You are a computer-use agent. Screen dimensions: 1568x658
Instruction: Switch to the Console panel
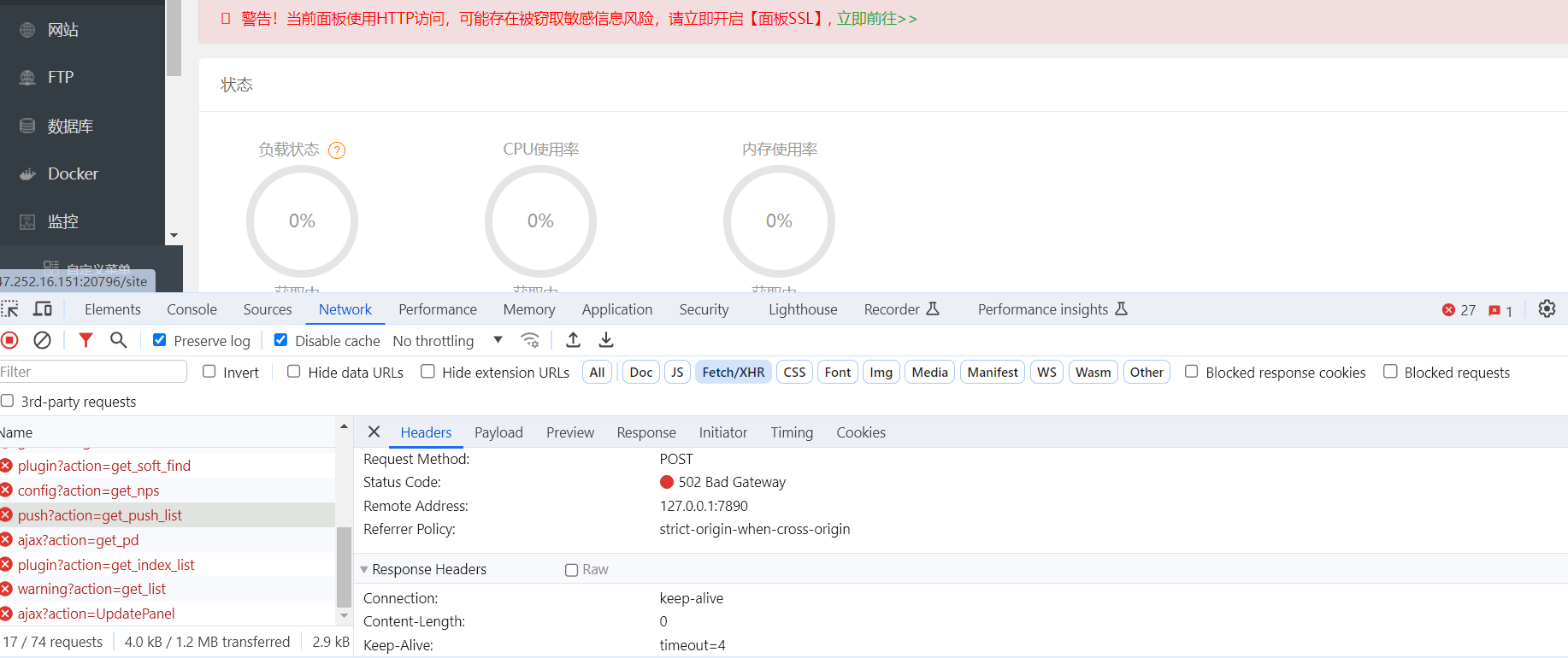coord(192,309)
